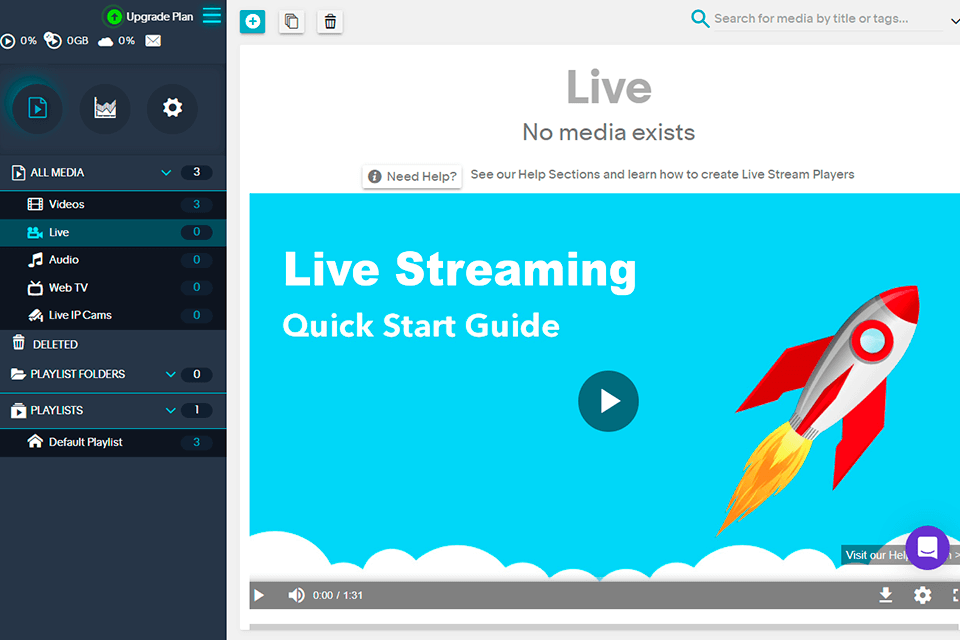The image size is (960, 640).
Task: Click the search magnifier icon
Action: click(x=700, y=18)
